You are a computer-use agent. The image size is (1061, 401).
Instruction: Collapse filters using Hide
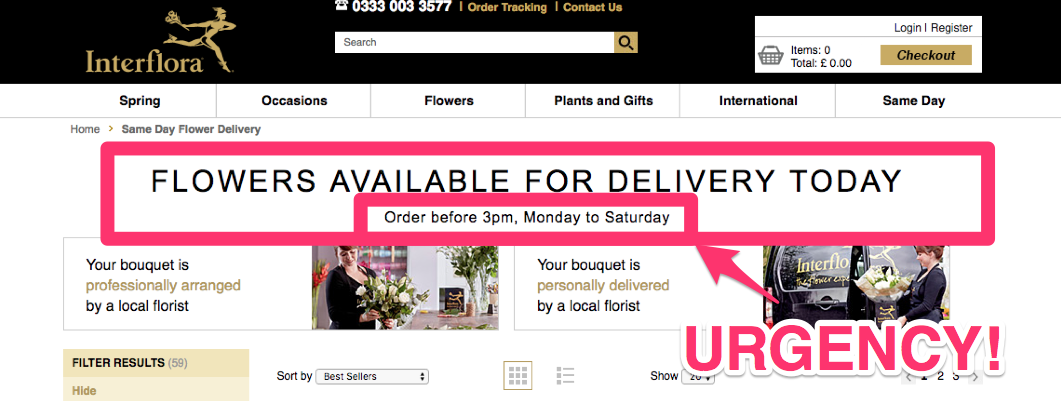pyautogui.click(x=84, y=391)
